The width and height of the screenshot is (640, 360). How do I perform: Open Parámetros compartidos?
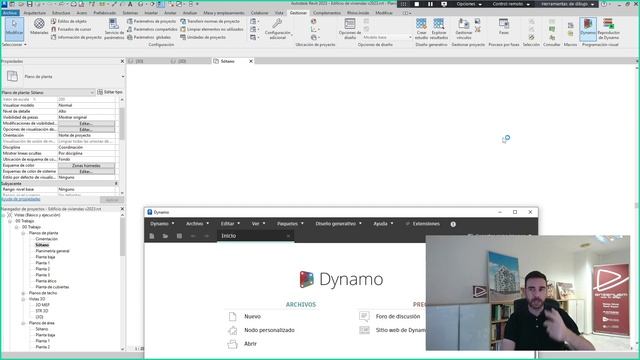152,29
